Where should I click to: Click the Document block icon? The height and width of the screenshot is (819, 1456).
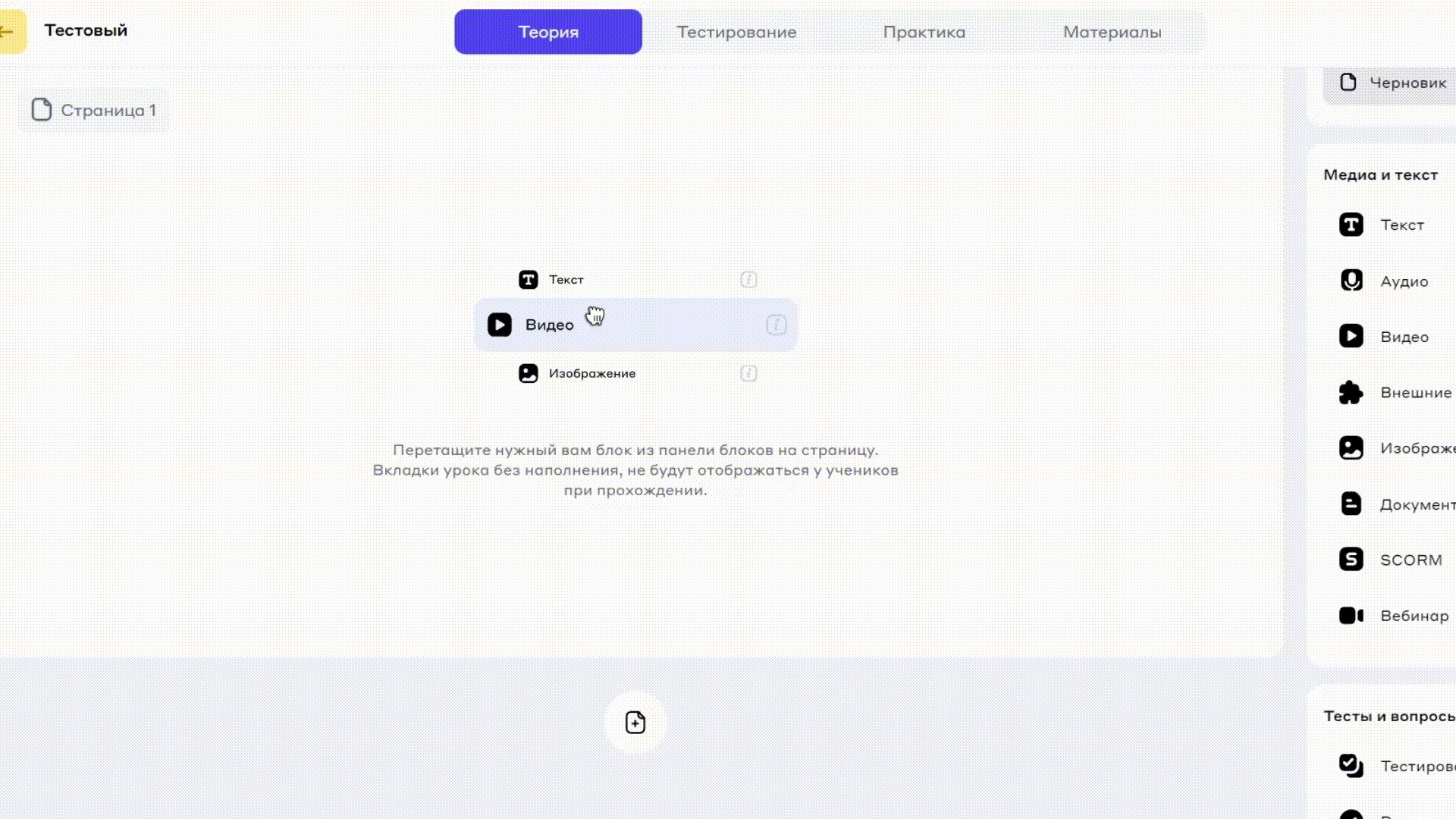coord(1351,504)
